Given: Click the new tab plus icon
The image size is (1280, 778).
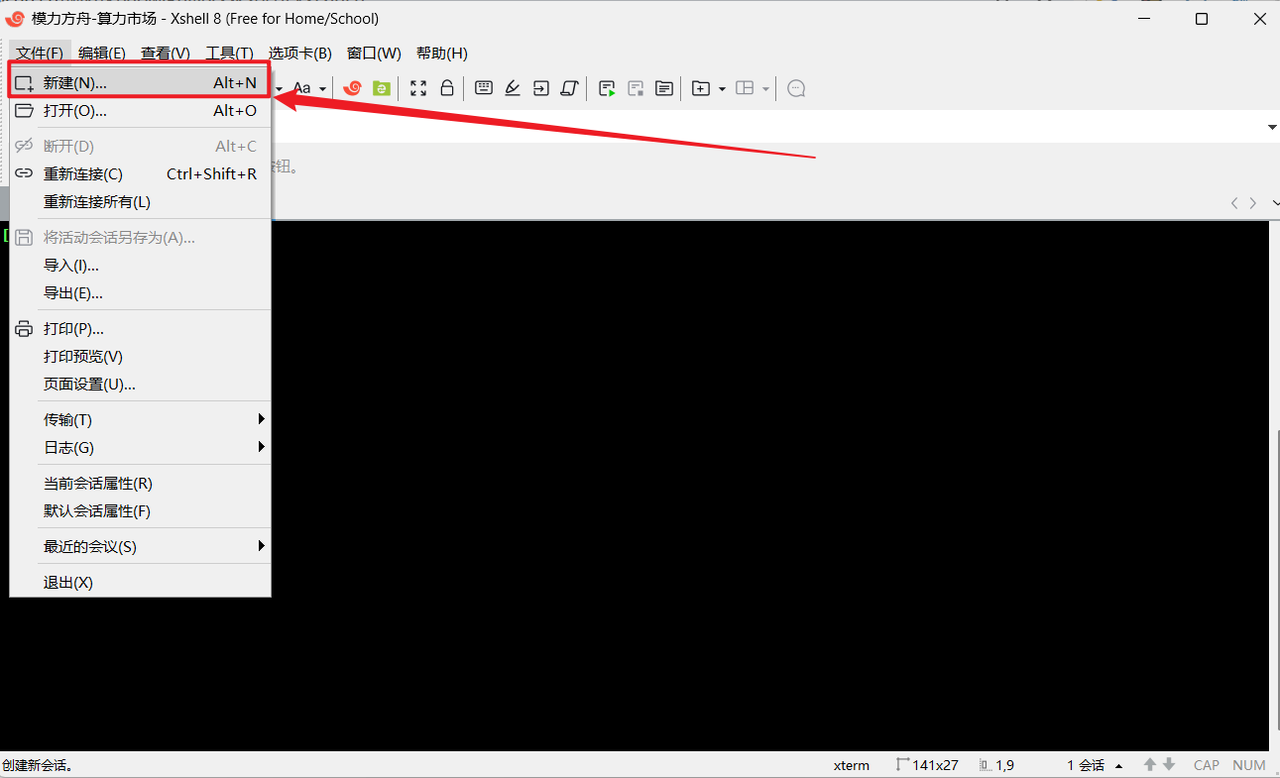Looking at the screenshot, I should [701, 88].
